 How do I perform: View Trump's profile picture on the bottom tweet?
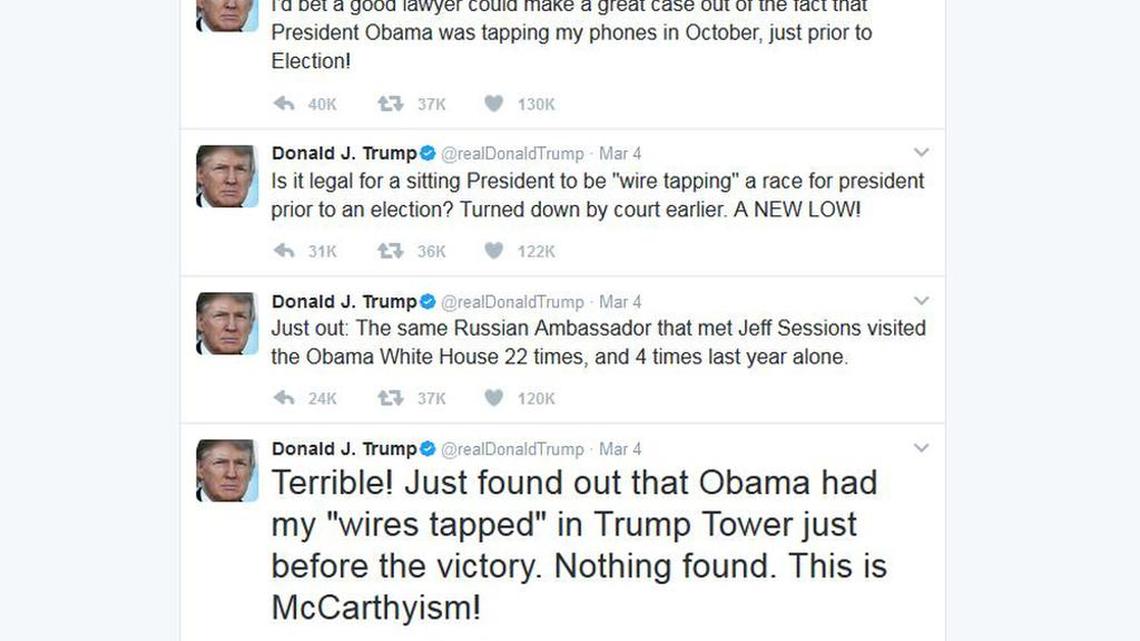(x=227, y=471)
